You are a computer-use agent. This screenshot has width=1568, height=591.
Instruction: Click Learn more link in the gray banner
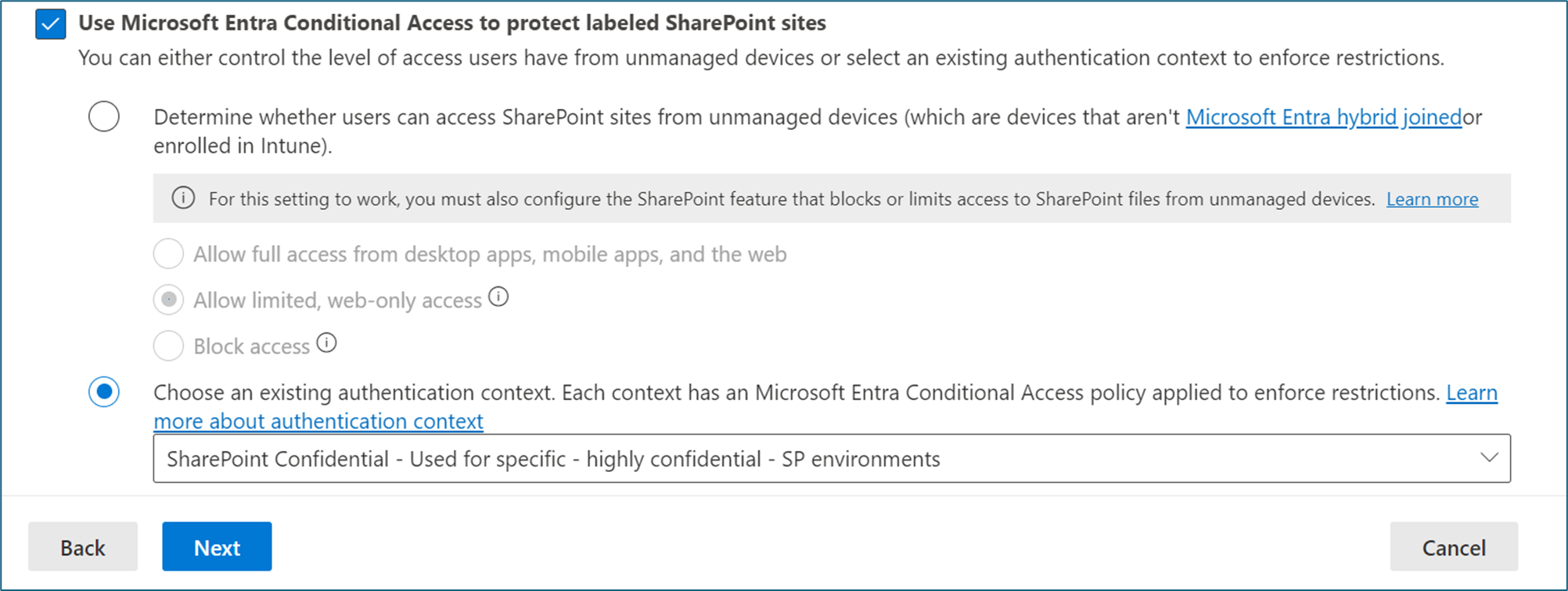(x=1432, y=200)
